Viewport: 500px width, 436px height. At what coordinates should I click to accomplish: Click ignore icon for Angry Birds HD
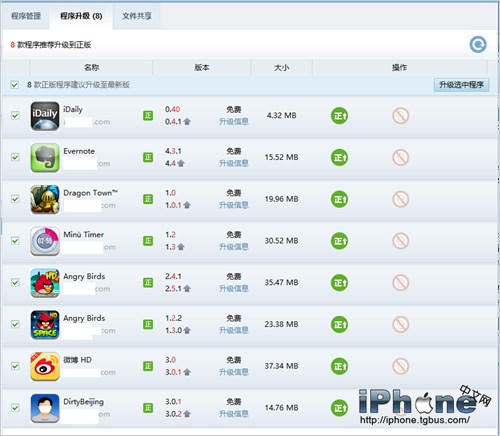coord(400,283)
